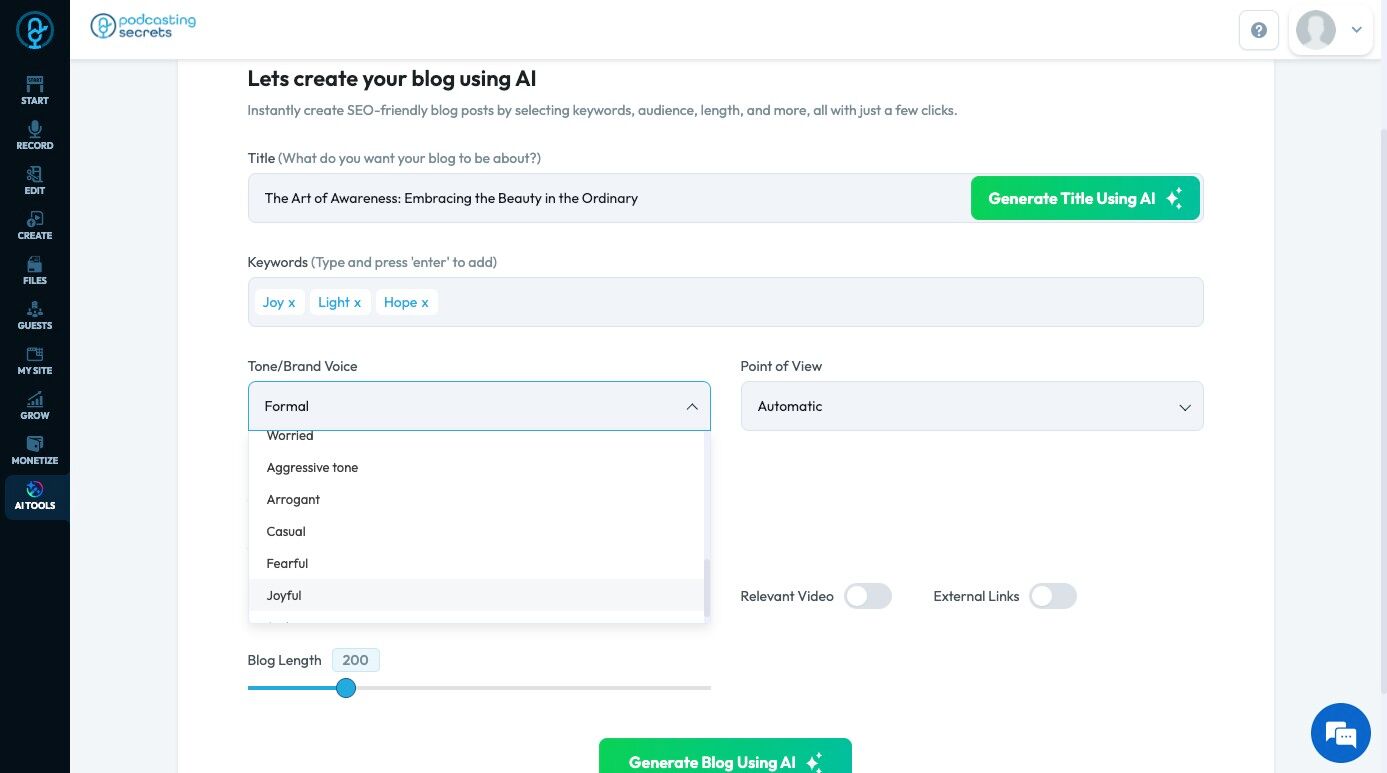Click Generate Title Using AI button
The height and width of the screenshot is (773, 1387).
1084,198
